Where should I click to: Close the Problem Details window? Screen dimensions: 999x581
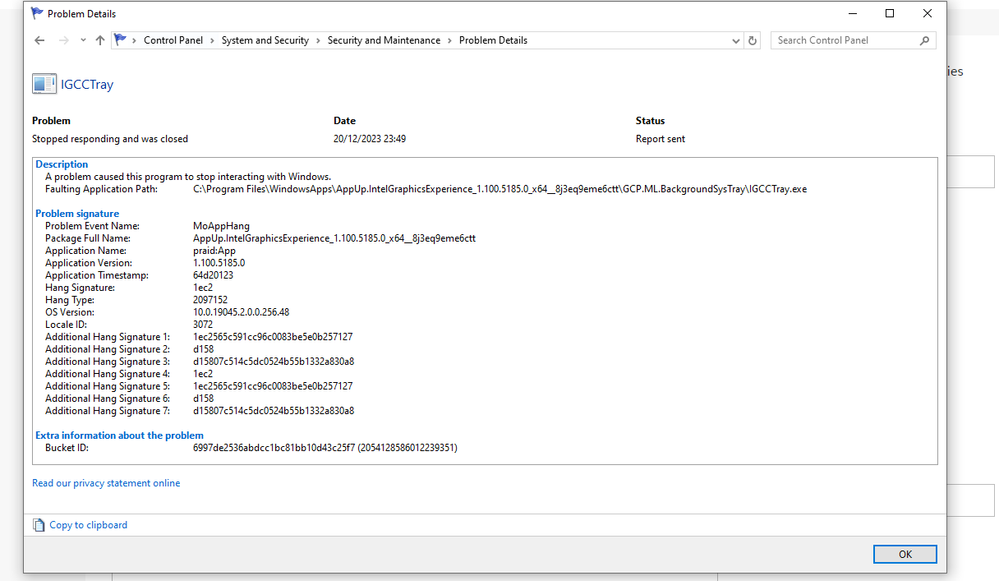click(928, 13)
